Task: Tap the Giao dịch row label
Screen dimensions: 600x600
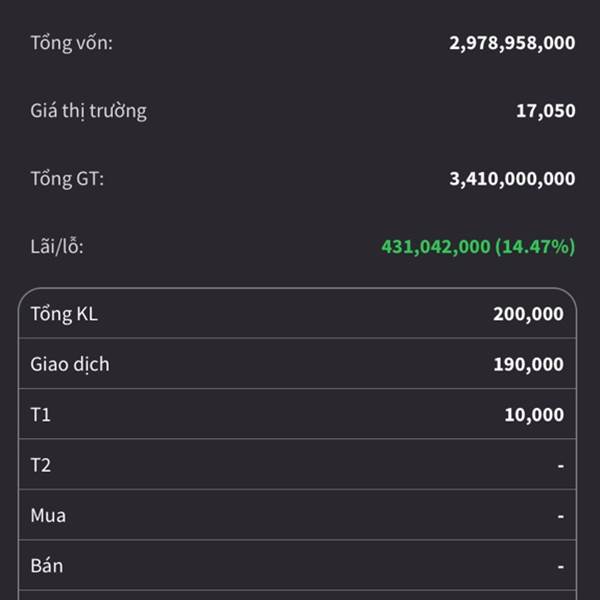Action: 70,364
